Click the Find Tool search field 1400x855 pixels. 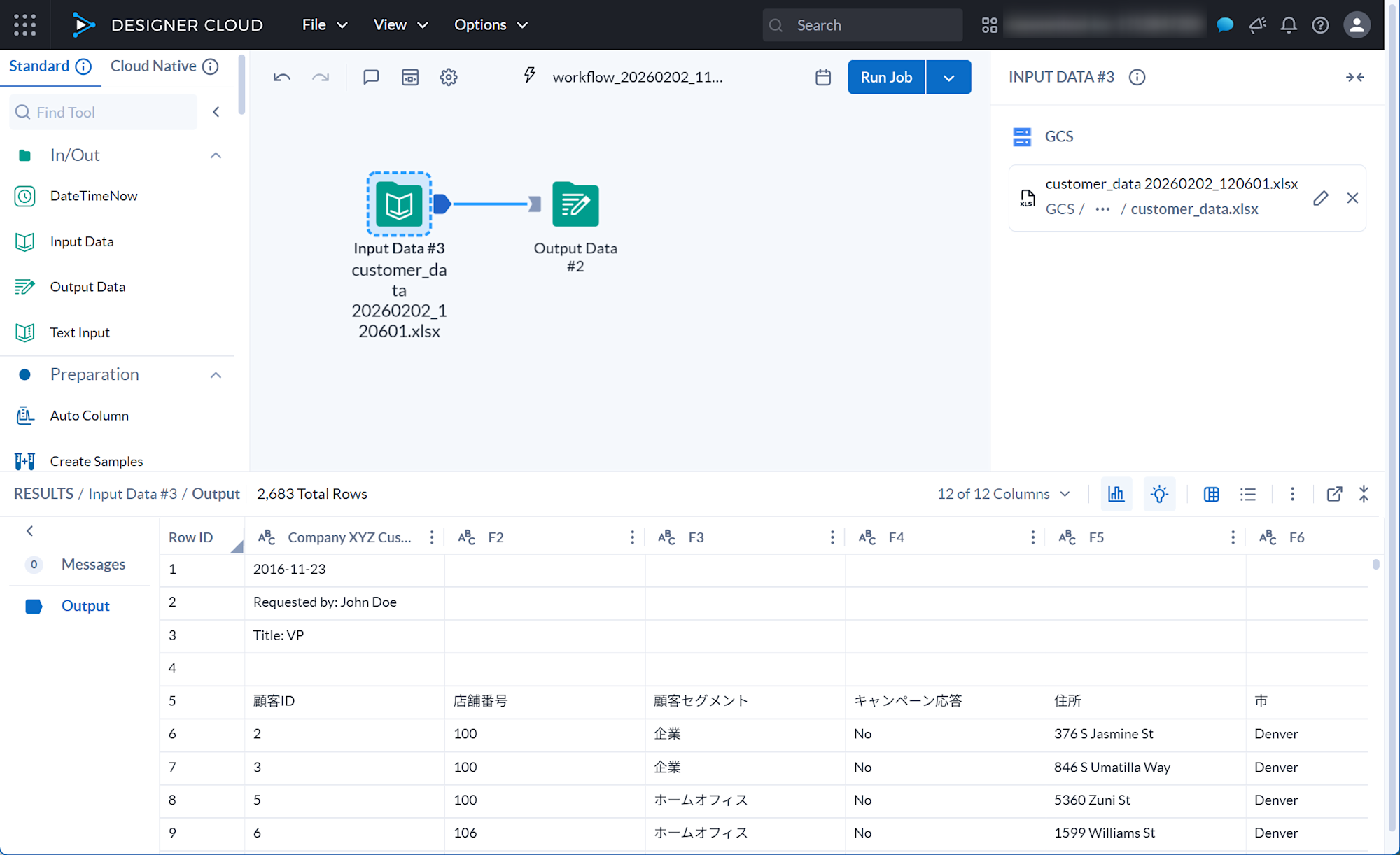click(x=105, y=112)
